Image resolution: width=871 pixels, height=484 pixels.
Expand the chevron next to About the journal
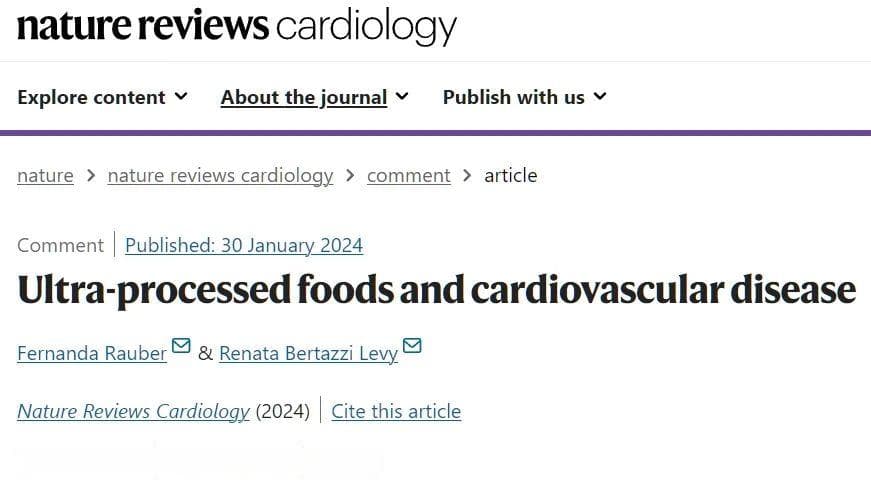(402, 96)
